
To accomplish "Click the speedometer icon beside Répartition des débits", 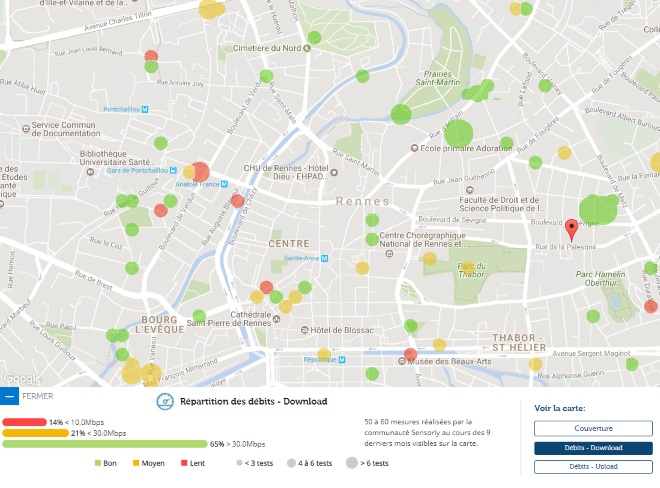I will [x=165, y=402].
